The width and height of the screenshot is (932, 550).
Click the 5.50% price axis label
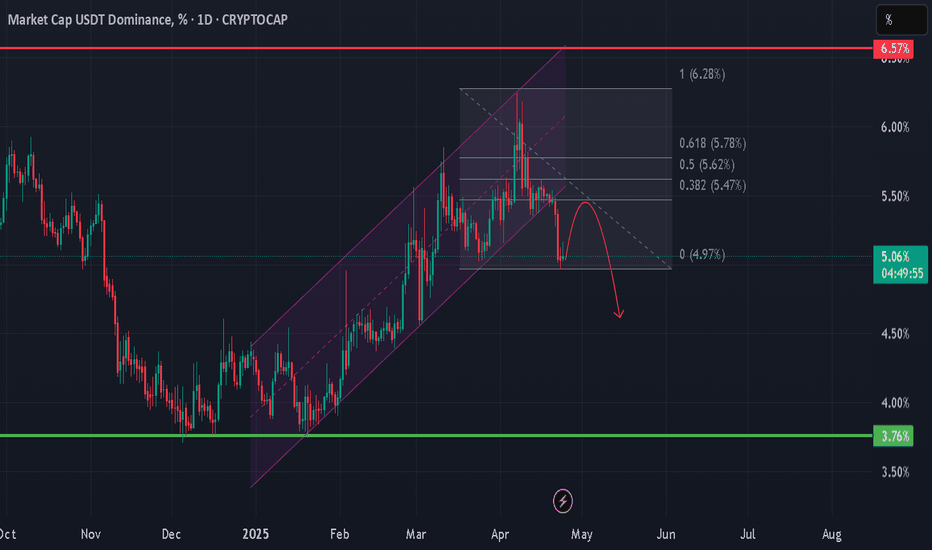[895, 196]
